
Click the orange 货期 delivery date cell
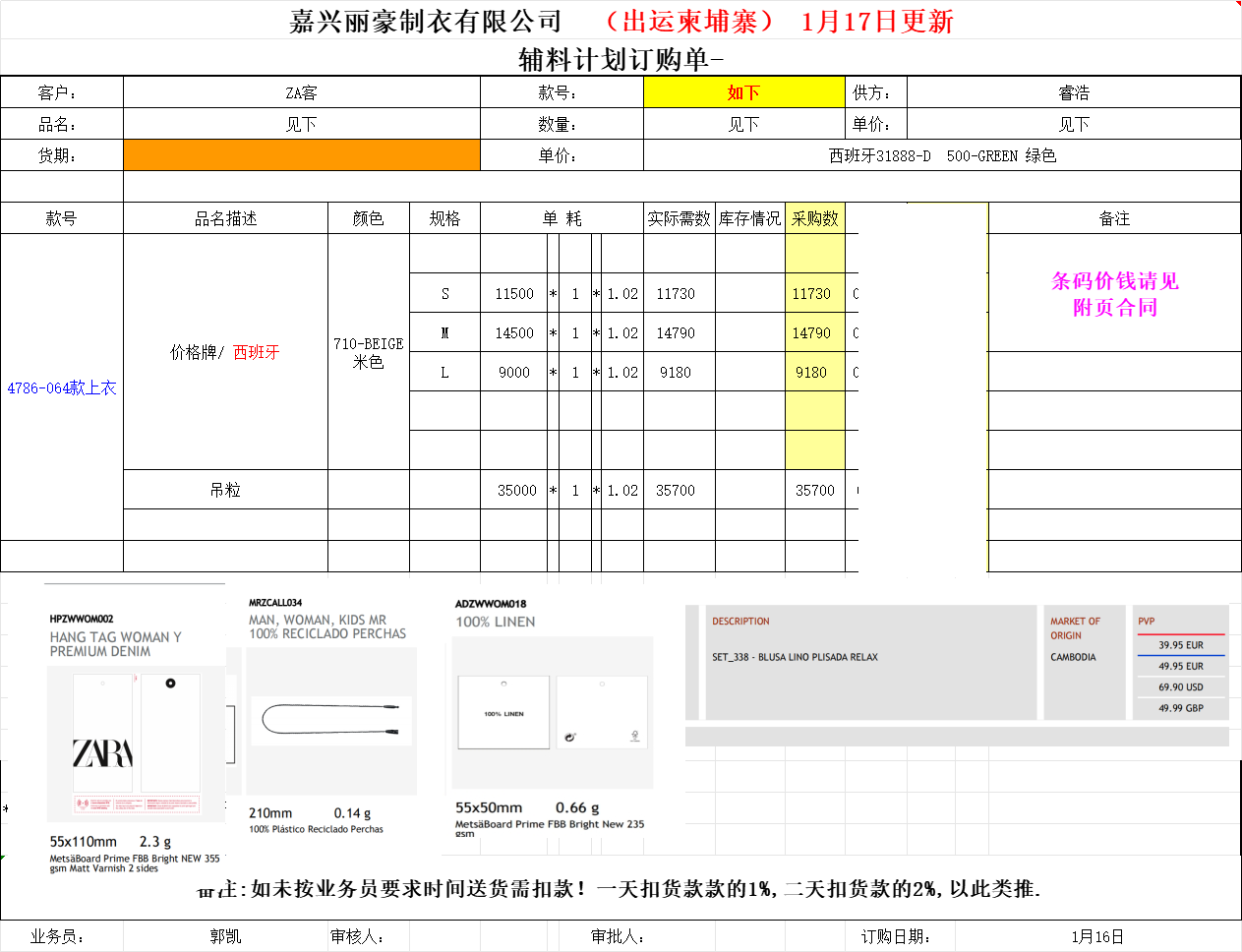[x=301, y=155]
